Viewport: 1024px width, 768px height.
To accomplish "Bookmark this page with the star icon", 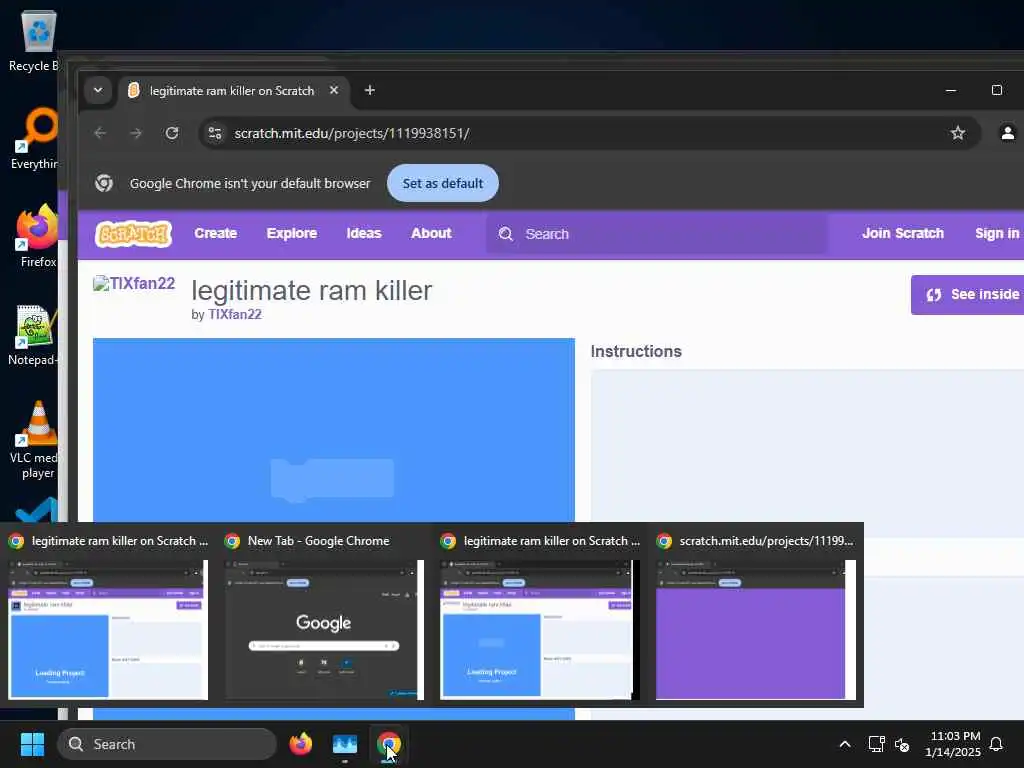I will pos(957,133).
